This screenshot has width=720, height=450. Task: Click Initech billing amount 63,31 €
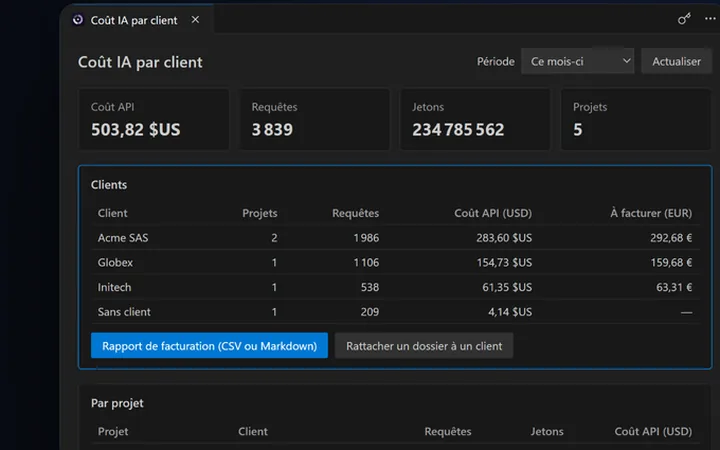point(674,287)
